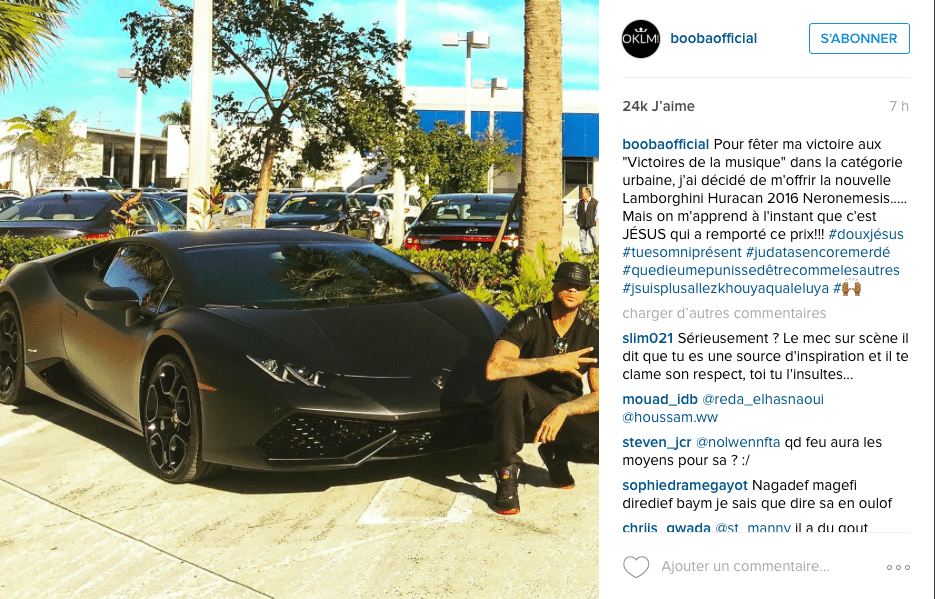Open the #quedieumepunissedêtrecommelesautres hashtag
The width and height of the screenshot is (935, 599).
761,270
